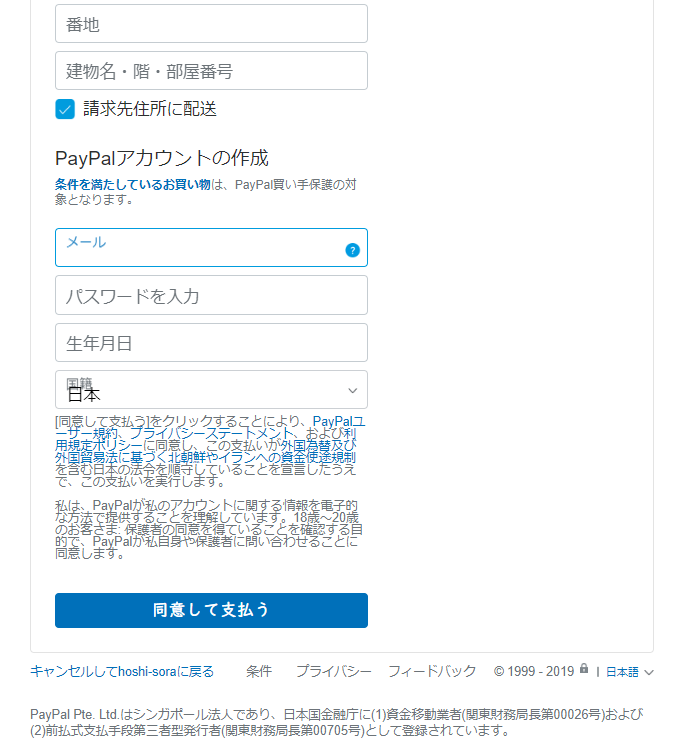This screenshot has width=696, height=739.
Task: Click the email field help question-mark icon
Action: tap(352, 250)
